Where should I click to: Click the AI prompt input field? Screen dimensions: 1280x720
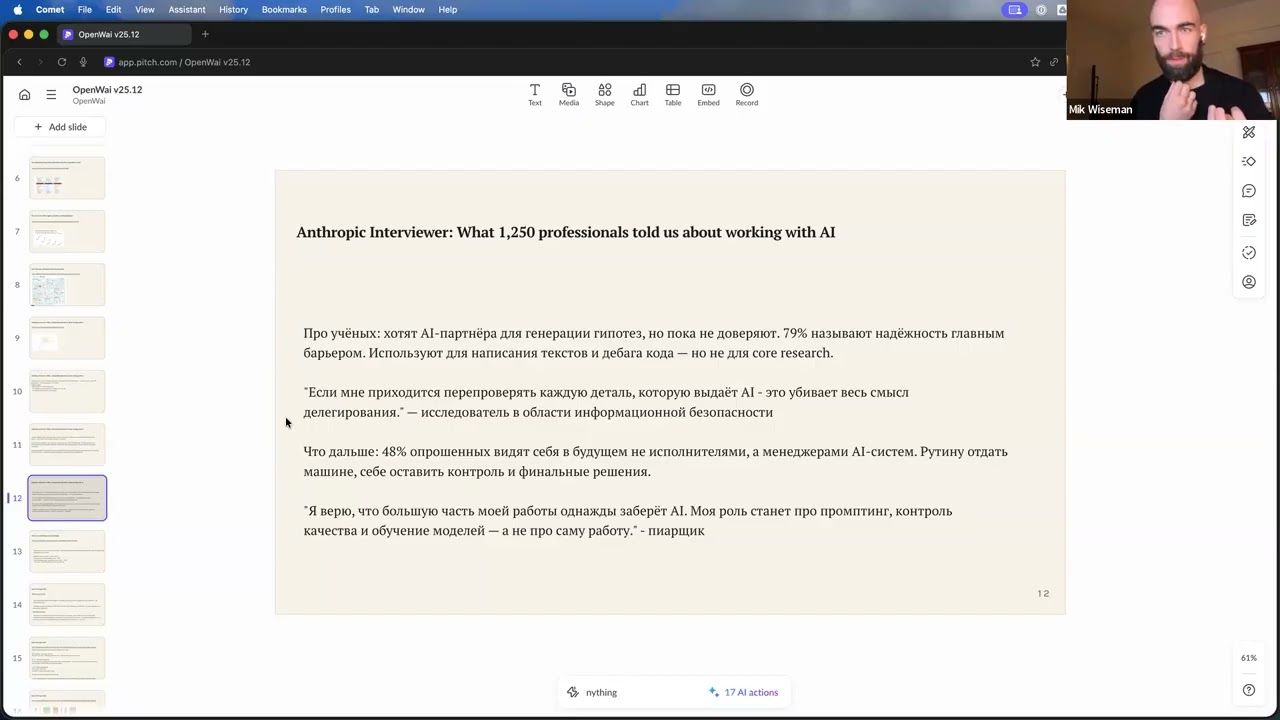point(630,692)
